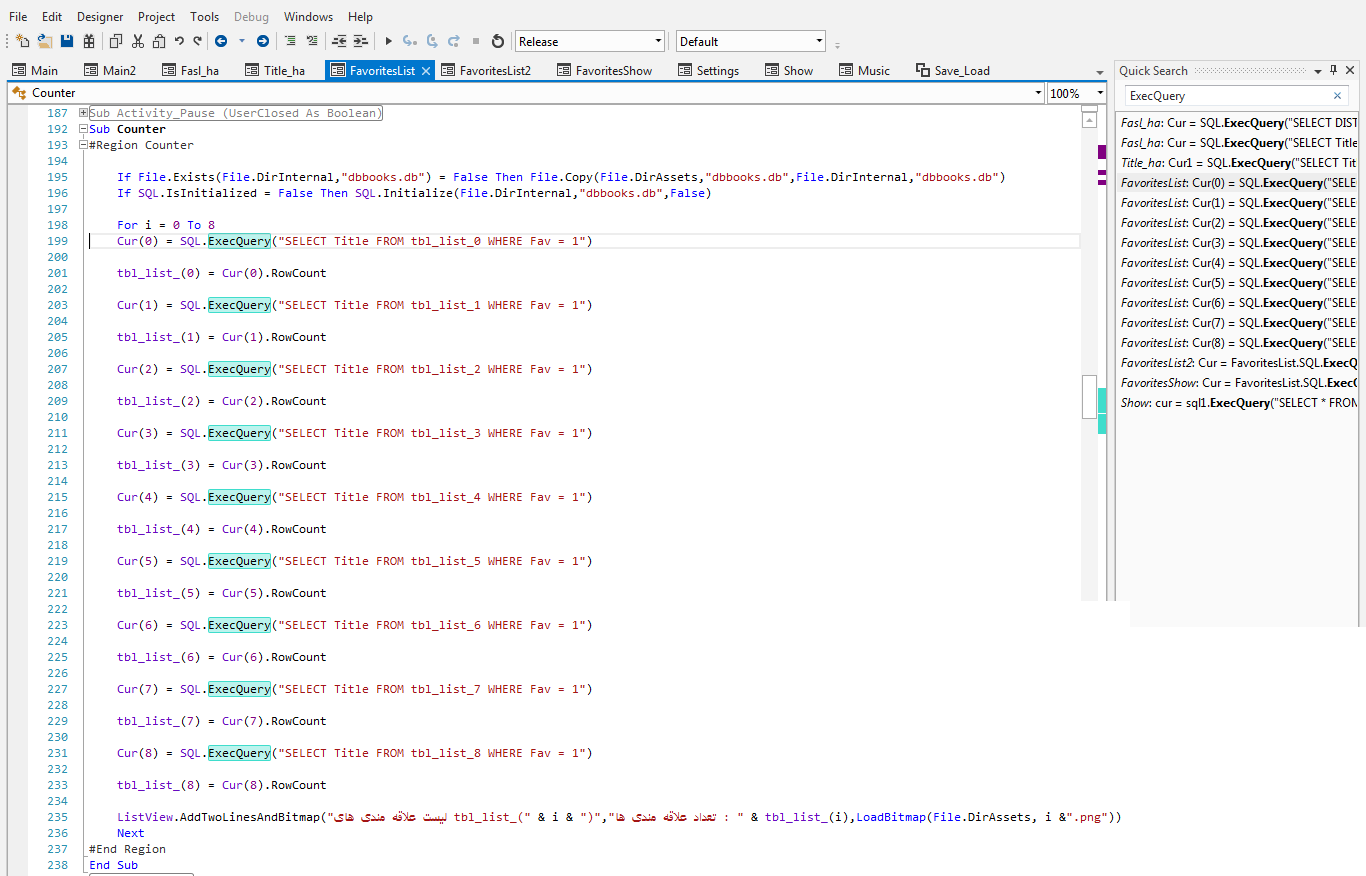The height and width of the screenshot is (876, 1366).
Task: Open the Release build configuration dropdown
Action: click(x=658, y=41)
